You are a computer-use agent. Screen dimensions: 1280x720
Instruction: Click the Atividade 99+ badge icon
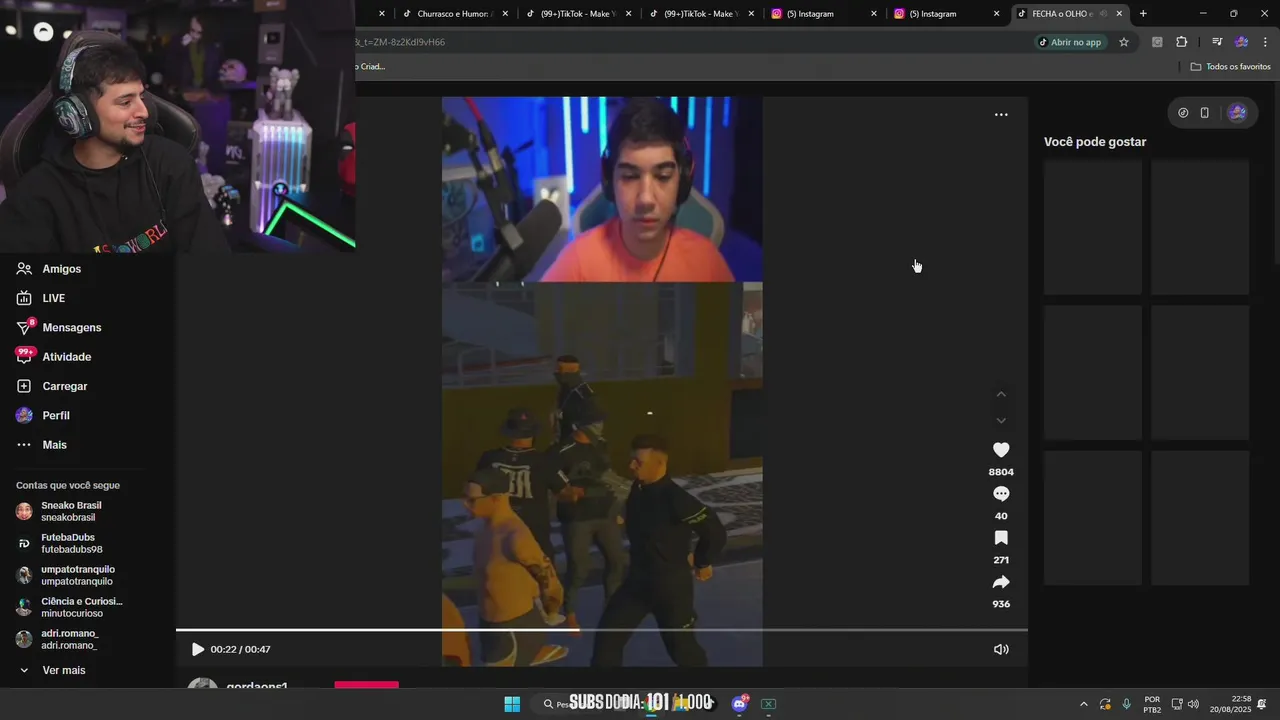[25, 356]
